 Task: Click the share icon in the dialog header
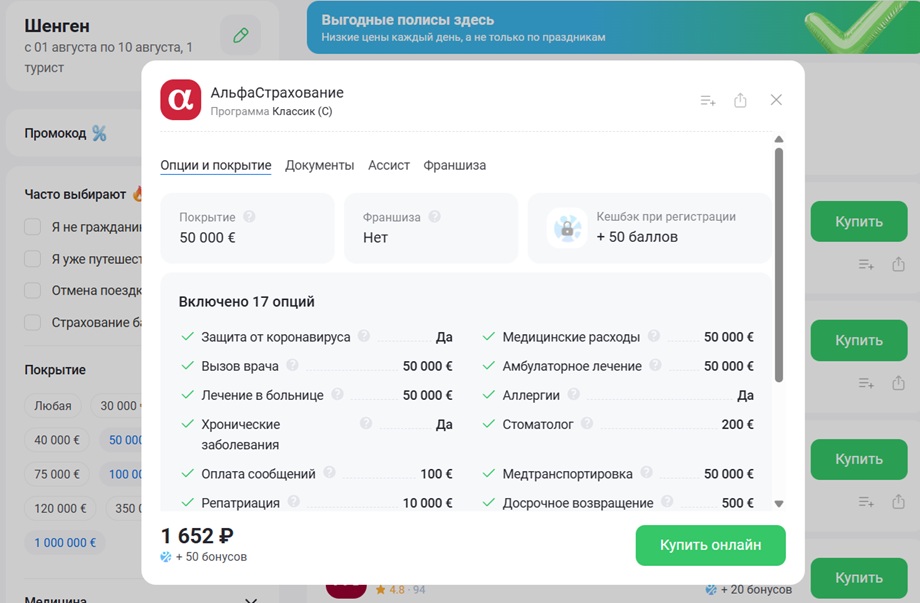[x=740, y=100]
